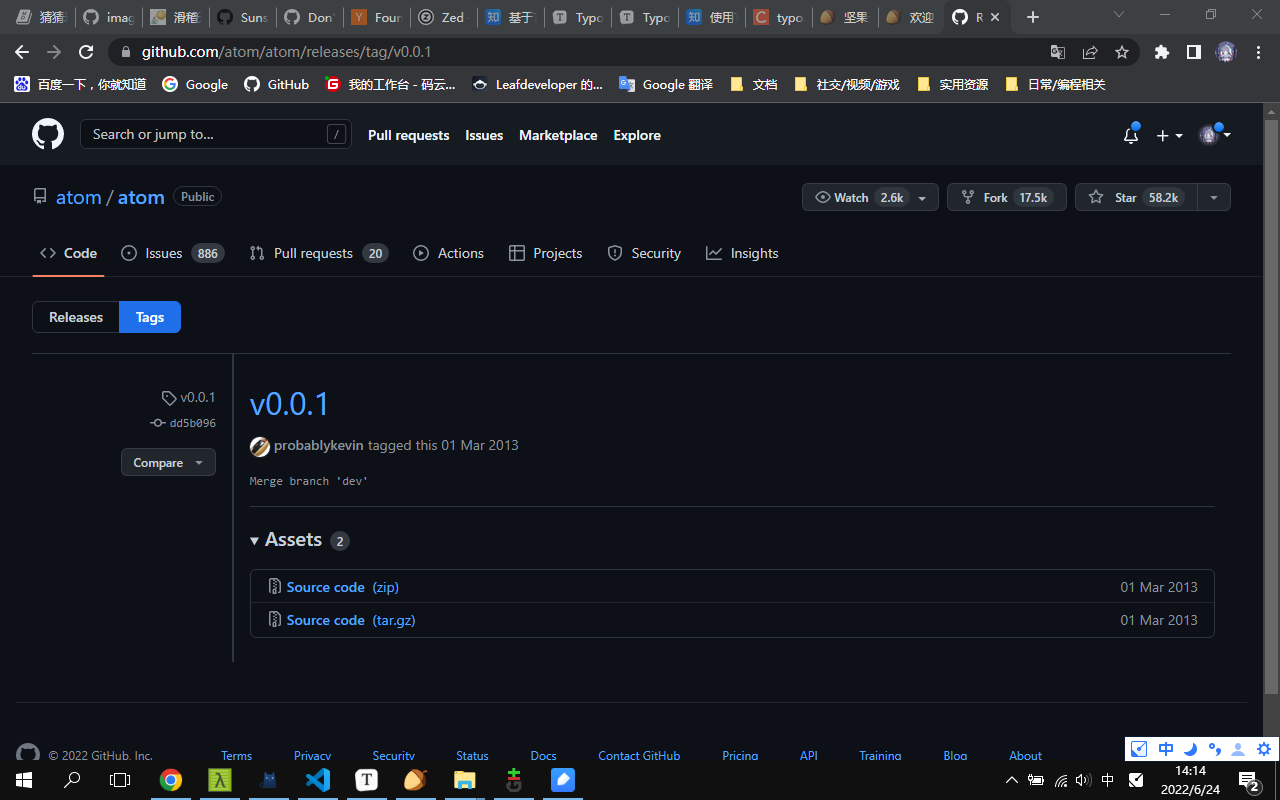Expand the Star list dropdown arrow
1280x800 pixels.
[x=1214, y=197]
